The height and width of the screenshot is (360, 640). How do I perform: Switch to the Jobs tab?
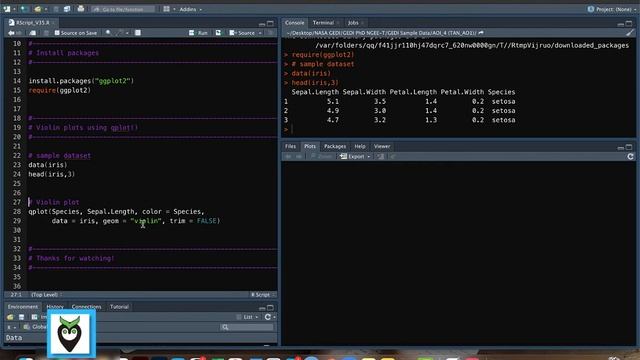353,23
